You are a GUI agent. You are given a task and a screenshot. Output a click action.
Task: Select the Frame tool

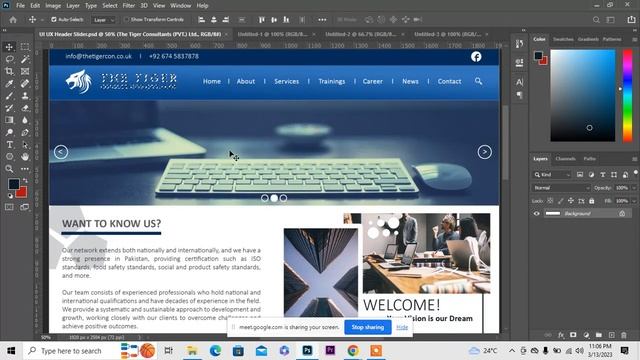pyautogui.click(x=25, y=71)
